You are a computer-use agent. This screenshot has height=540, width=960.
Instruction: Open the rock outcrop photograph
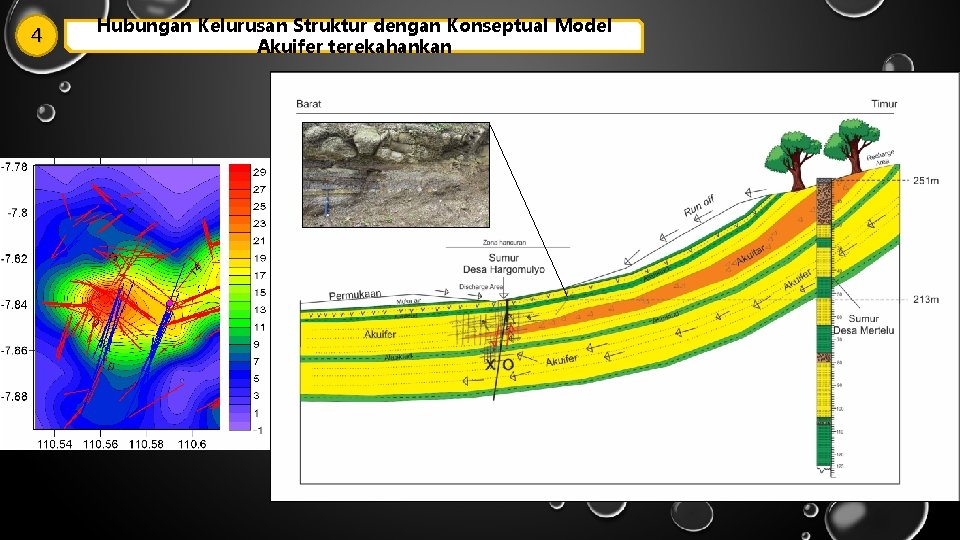[x=396, y=174]
